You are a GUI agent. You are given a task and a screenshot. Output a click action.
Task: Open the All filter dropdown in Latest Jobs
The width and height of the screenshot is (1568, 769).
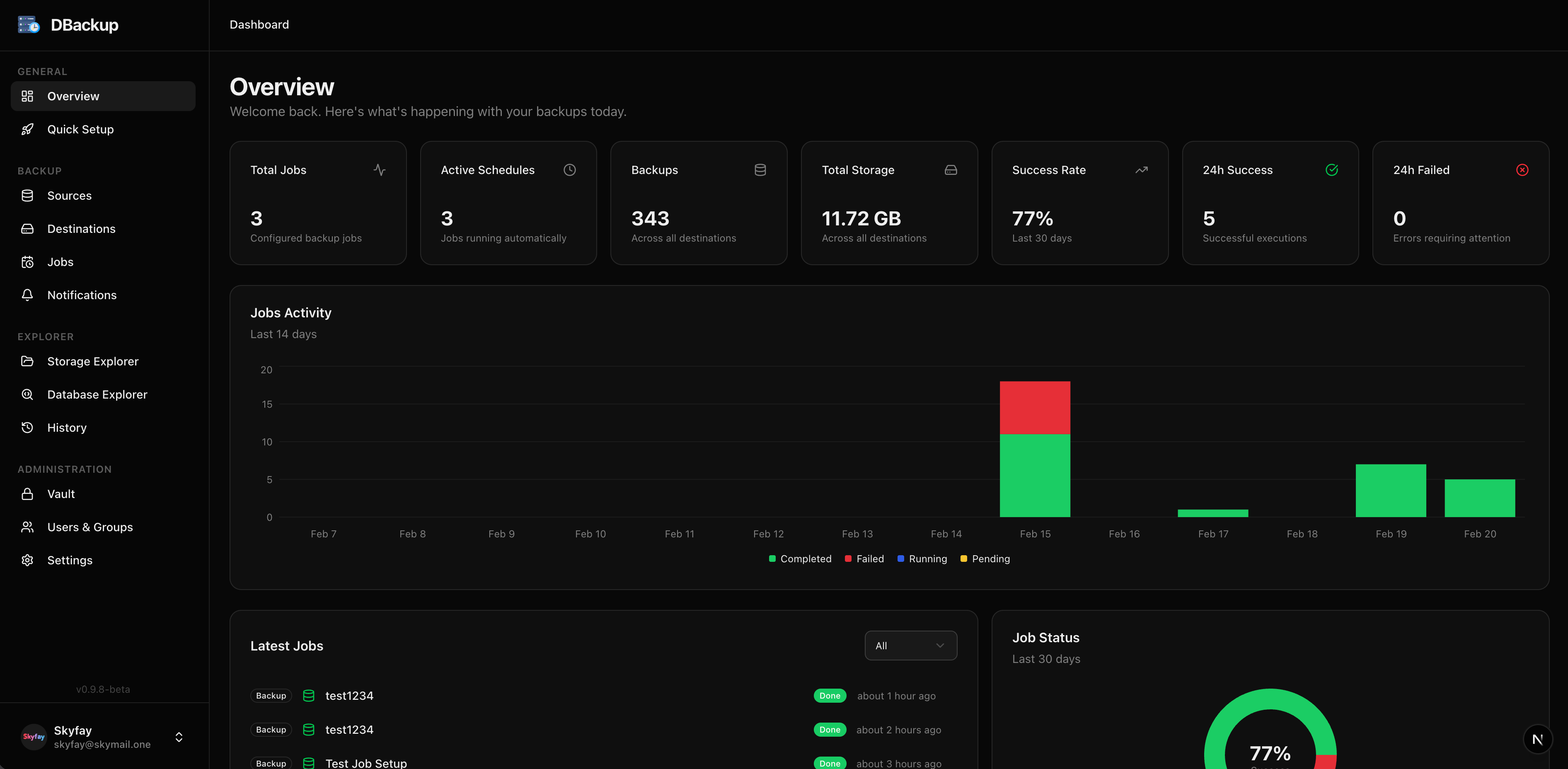(x=910, y=646)
